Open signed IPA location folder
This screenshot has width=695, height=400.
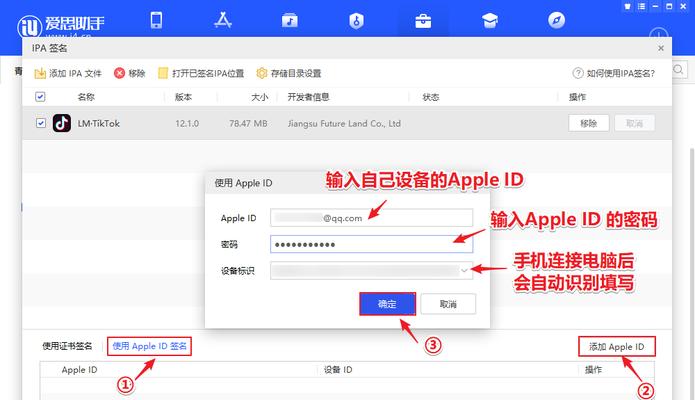click(201, 73)
